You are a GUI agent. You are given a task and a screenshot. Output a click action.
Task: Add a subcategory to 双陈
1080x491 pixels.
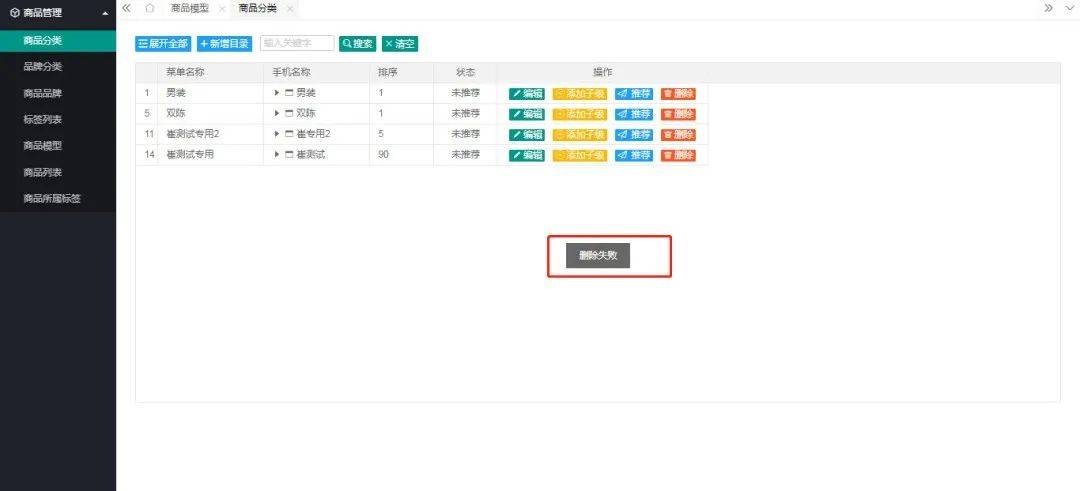(580, 114)
